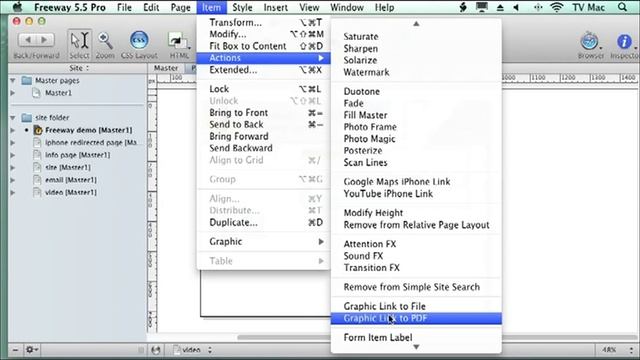Open the Edit menu
This screenshot has width=640, height=360.
151,7
